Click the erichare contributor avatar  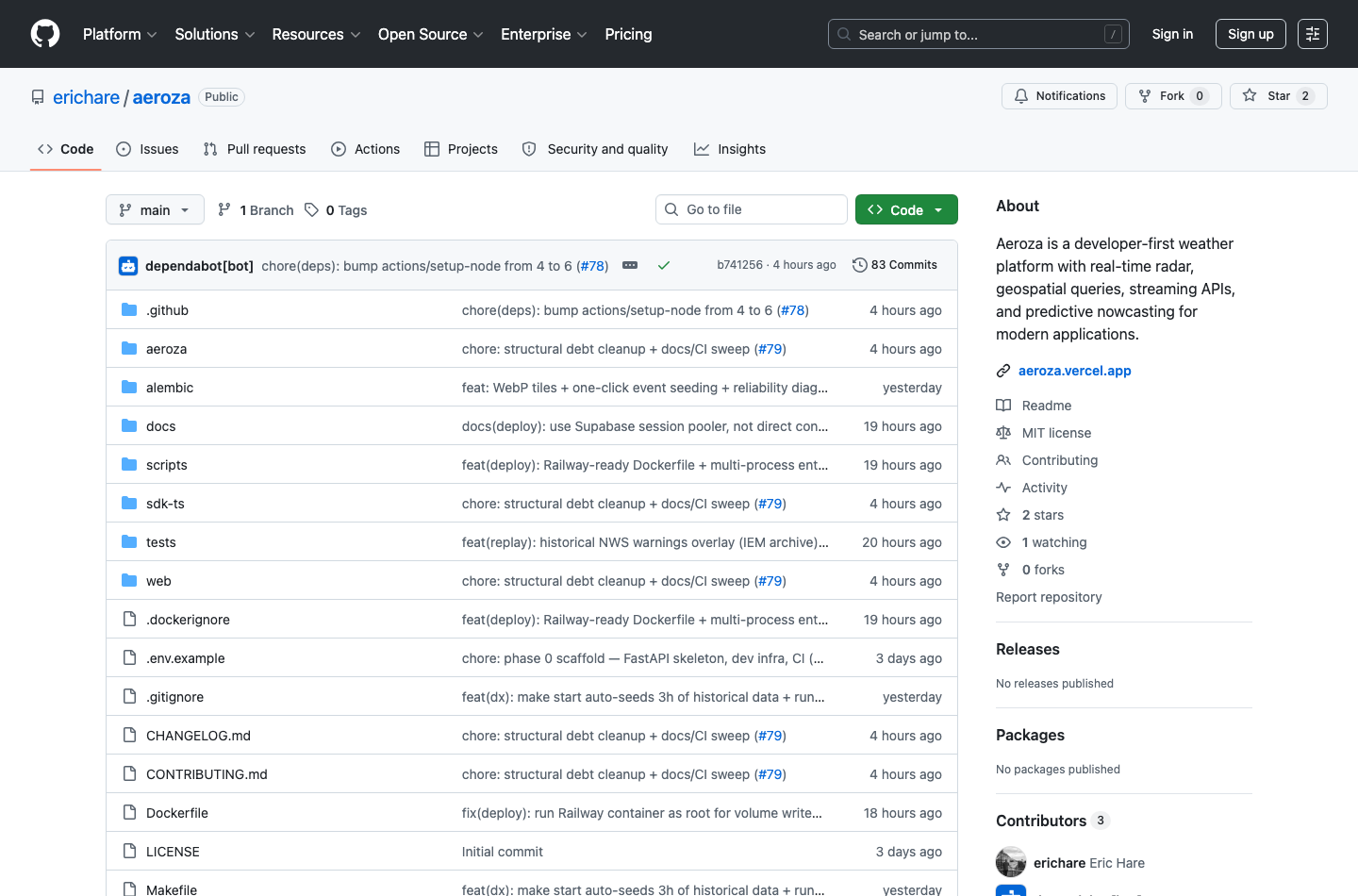[1011, 862]
